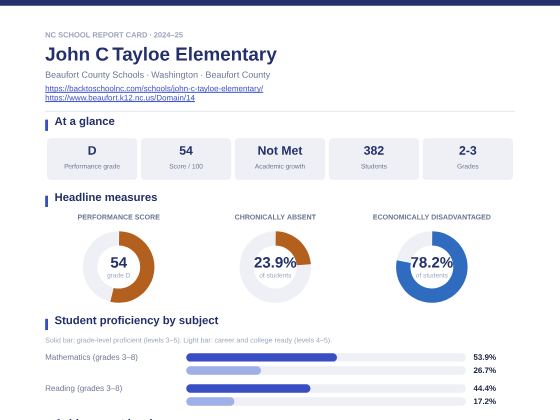Click the economically disadvantaged donut showing 78.2%
Viewport: 560px width, 420px height.
(x=431, y=267)
